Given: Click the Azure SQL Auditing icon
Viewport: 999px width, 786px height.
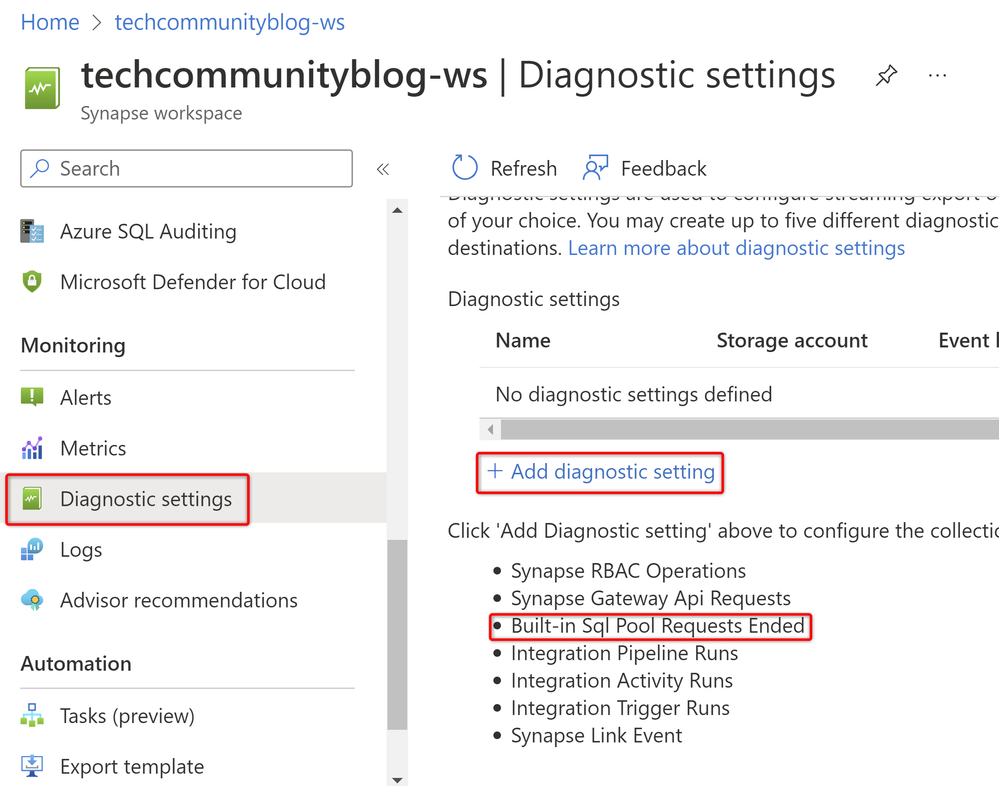Looking at the screenshot, I should tap(32, 231).
